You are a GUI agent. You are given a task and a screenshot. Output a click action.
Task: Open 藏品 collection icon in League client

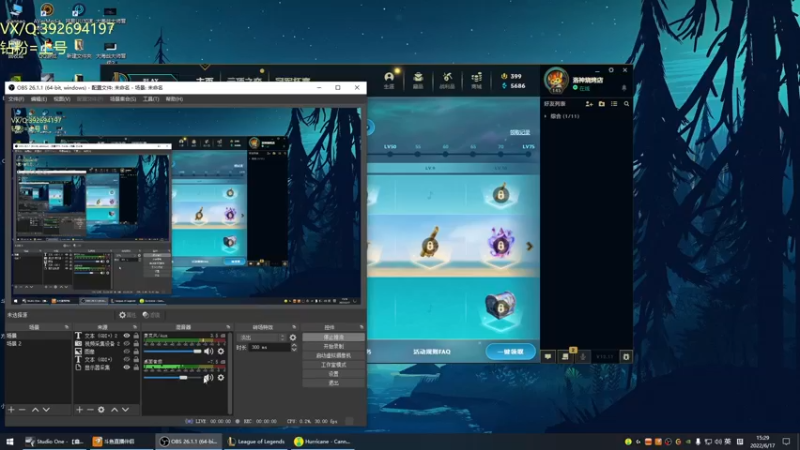(418, 80)
